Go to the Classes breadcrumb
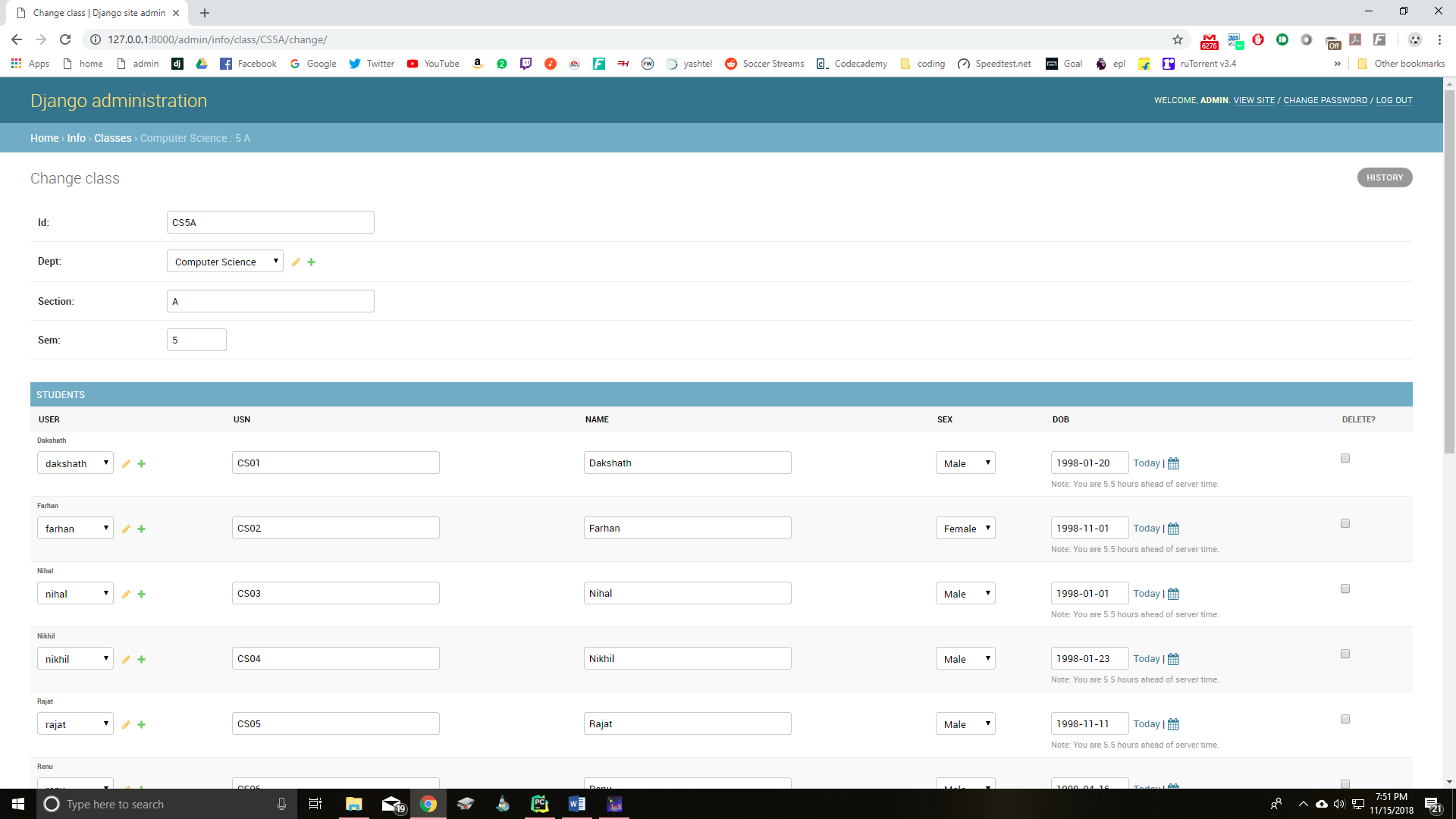The image size is (1456, 819). point(112,138)
